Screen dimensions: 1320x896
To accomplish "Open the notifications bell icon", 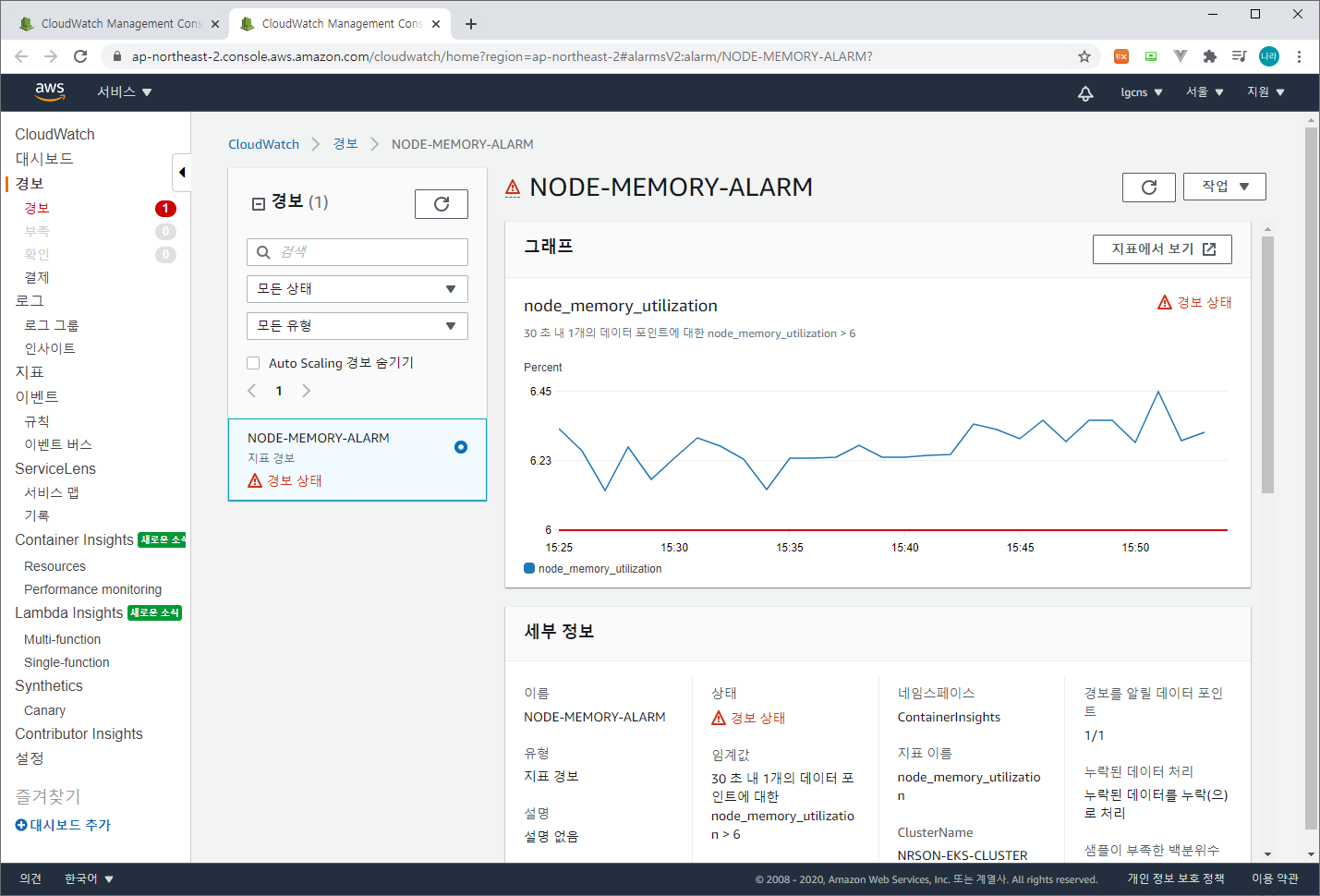I will [x=1085, y=92].
